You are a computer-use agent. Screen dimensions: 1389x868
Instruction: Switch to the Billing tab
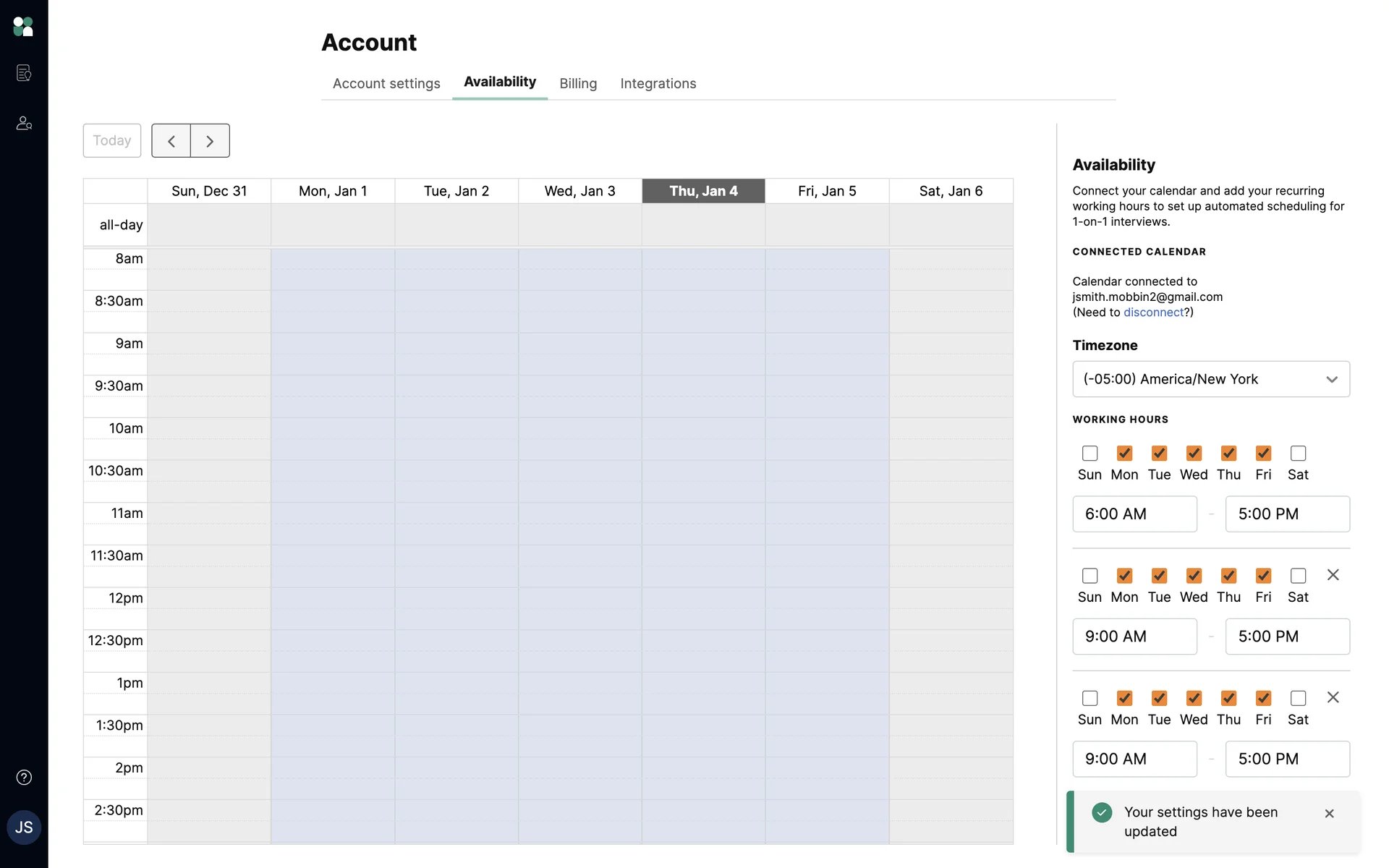pyautogui.click(x=578, y=84)
